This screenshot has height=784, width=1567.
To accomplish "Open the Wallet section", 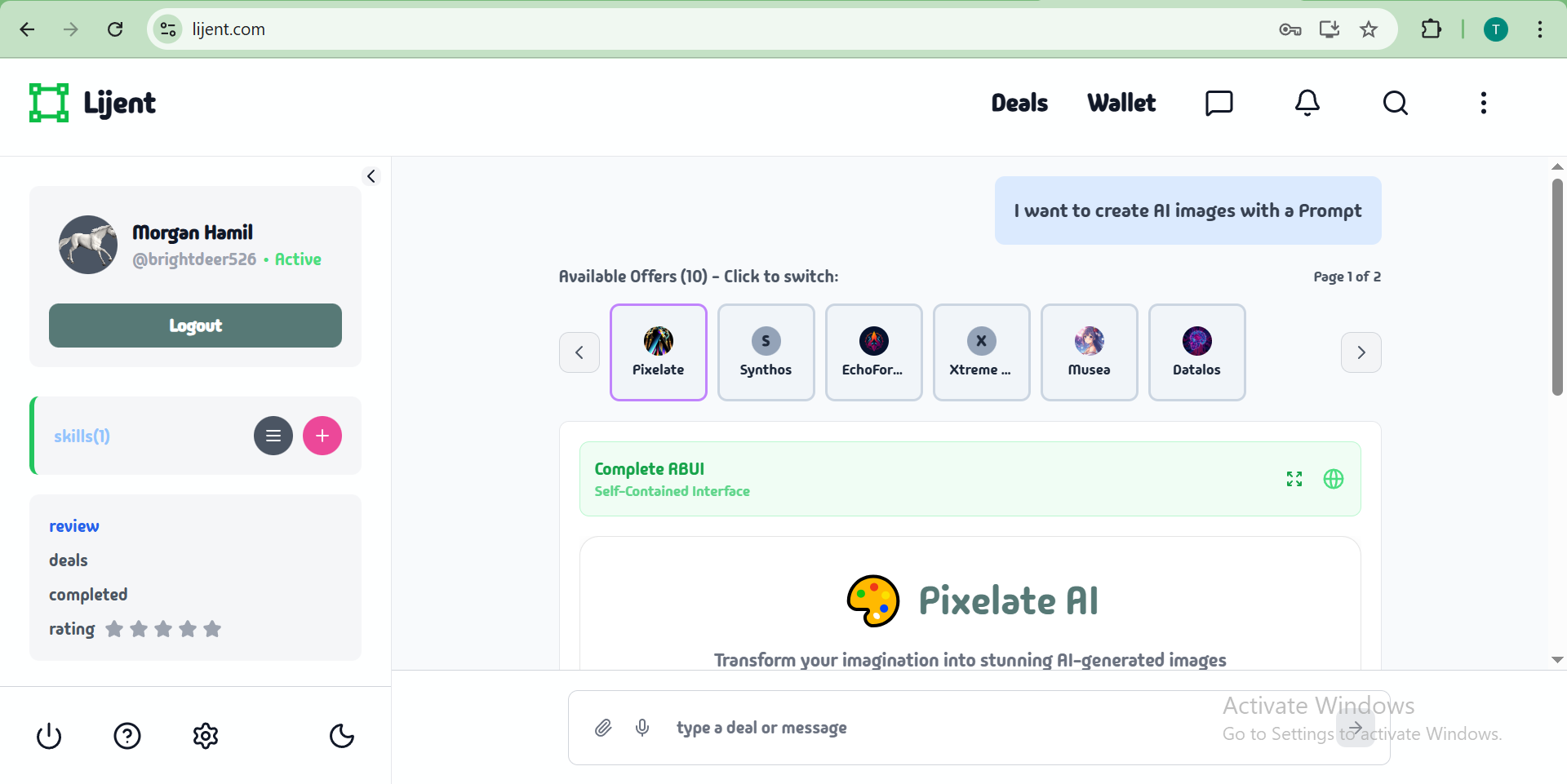I will point(1121,103).
